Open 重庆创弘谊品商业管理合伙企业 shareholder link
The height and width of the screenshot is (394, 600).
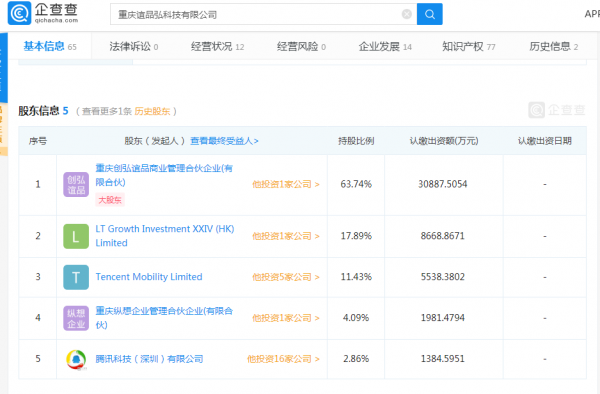tap(164, 175)
